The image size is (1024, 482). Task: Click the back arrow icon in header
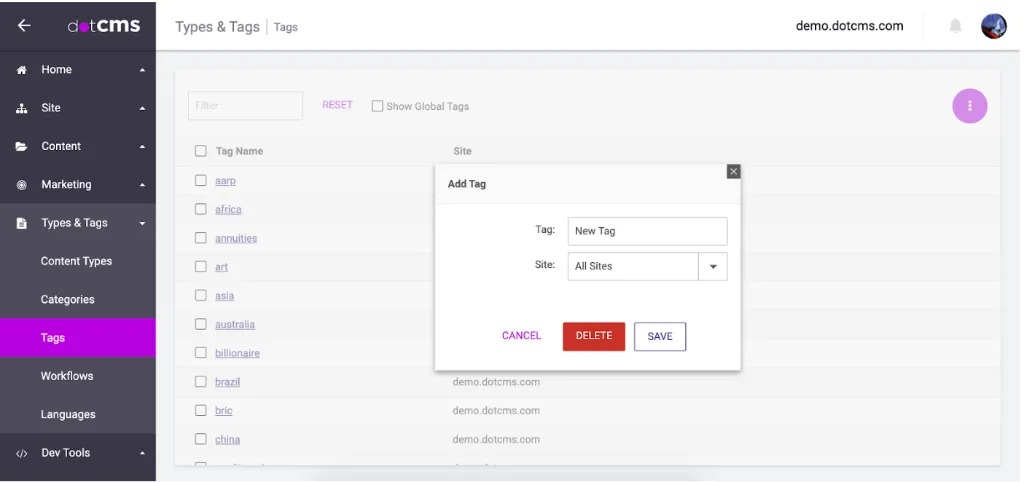[24, 26]
